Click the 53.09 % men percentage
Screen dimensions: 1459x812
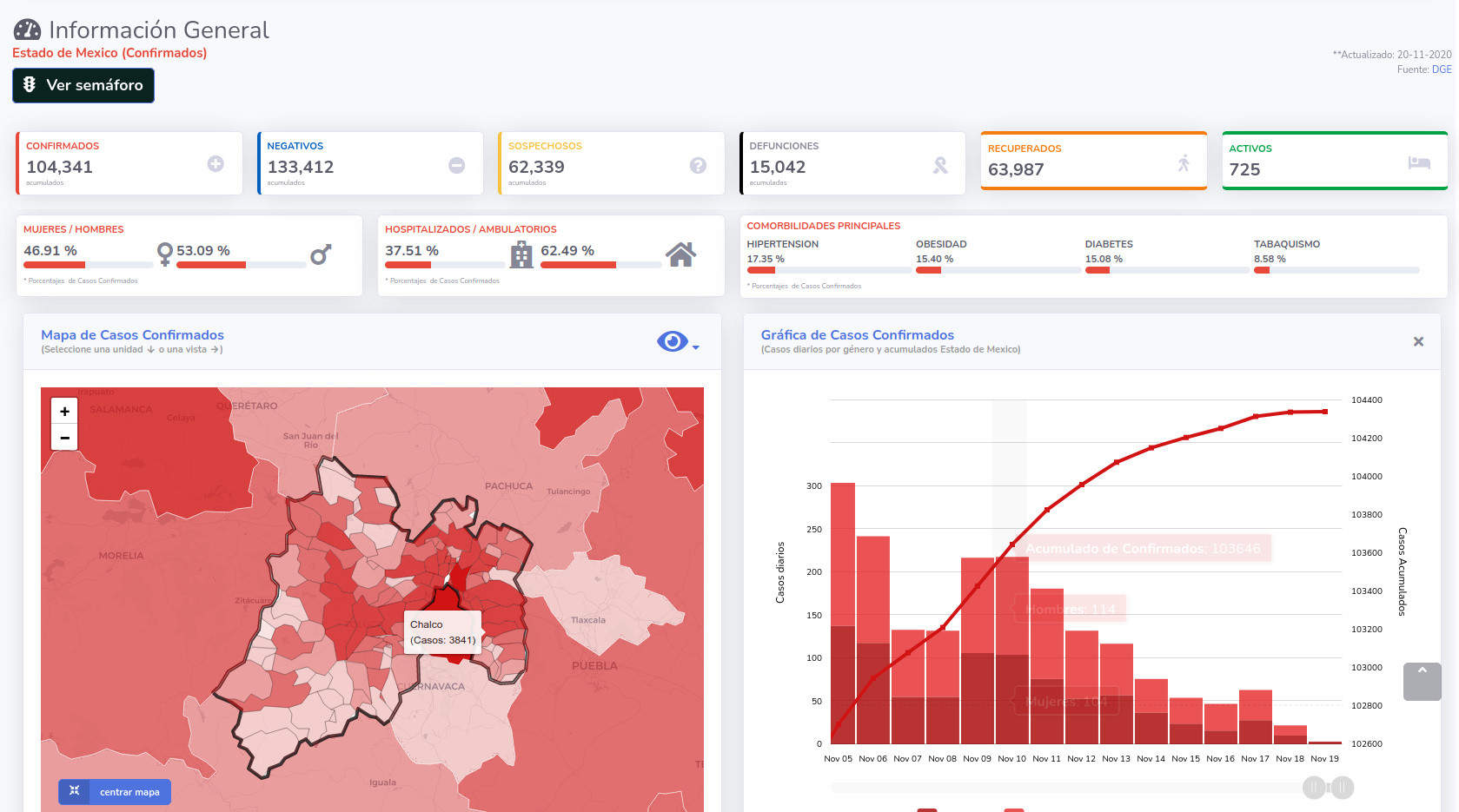pyautogui.click(x=203, y=250)
